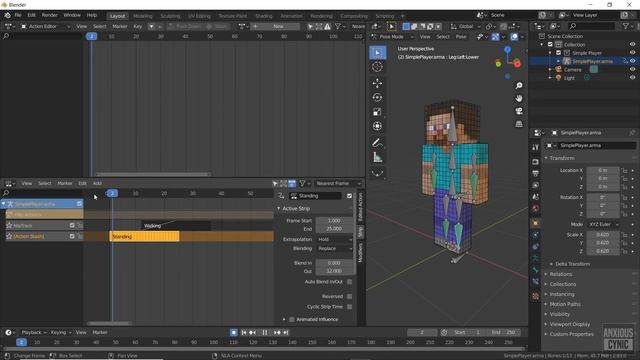Click the Scale X value field
This screenshot has height=360, width=640.
[x=603, y=235]
